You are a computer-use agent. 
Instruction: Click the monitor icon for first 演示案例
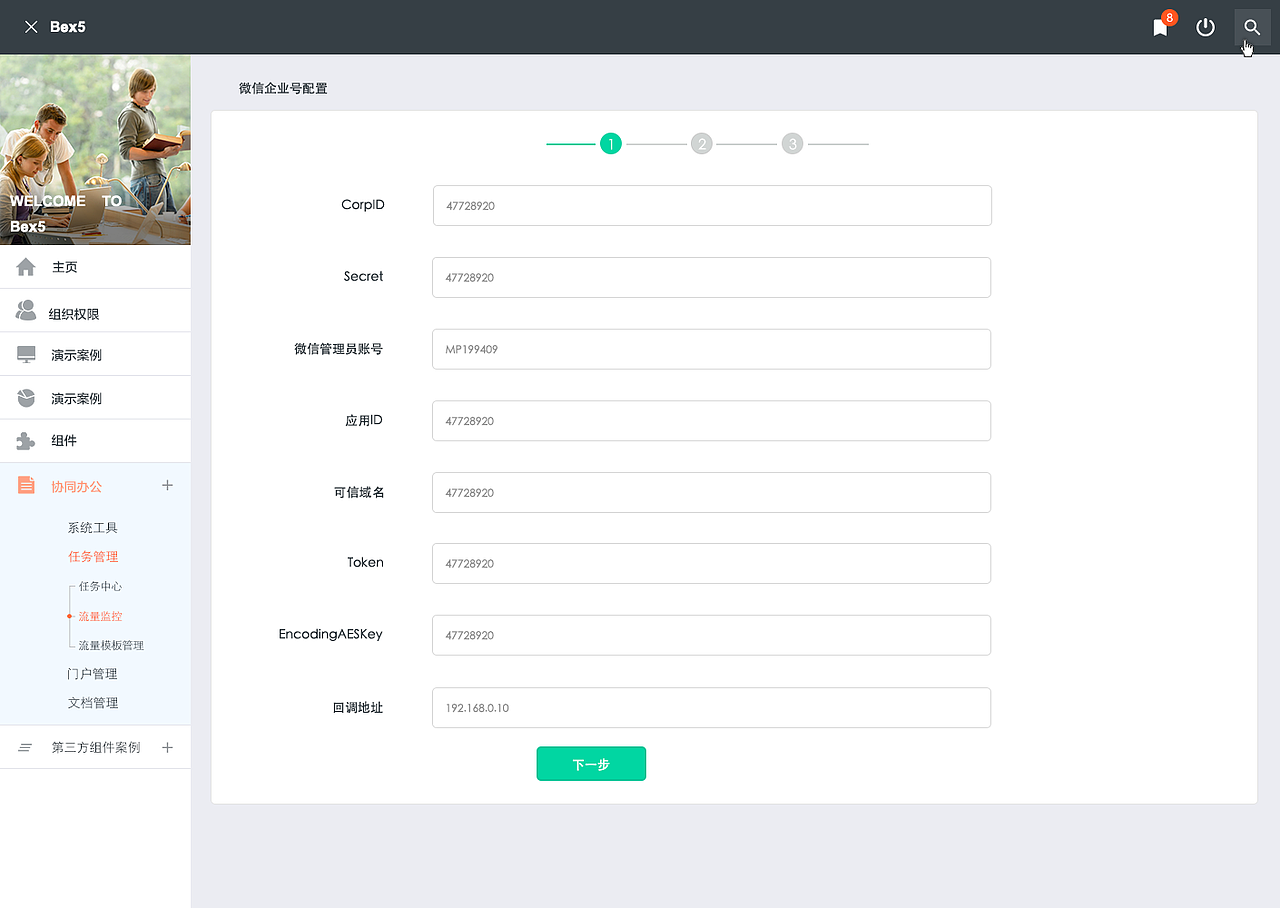26,355
